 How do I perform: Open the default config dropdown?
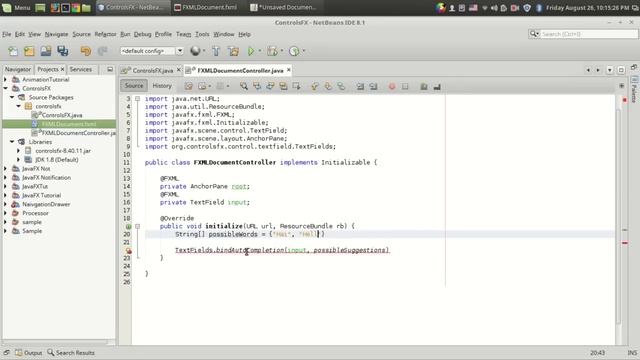tap(180, 51)
